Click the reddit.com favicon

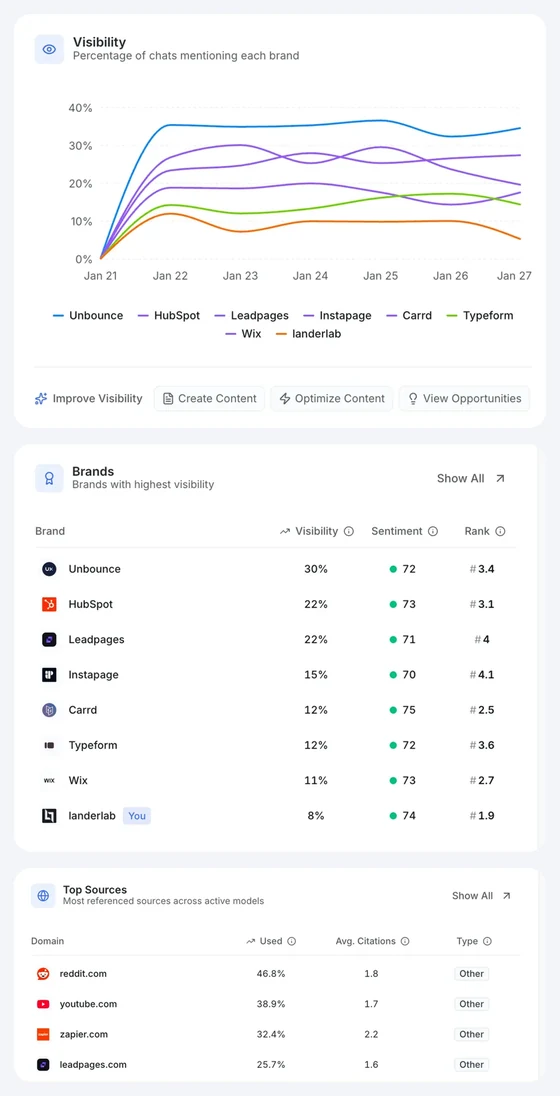[43, 974]
